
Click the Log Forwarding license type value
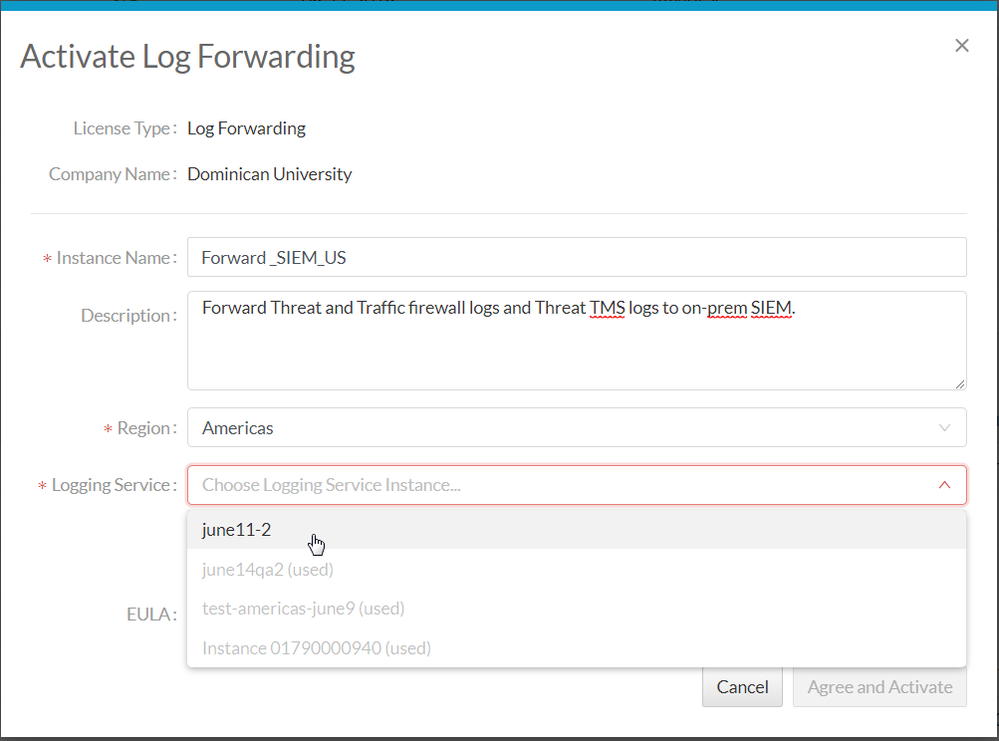point(247,128)
